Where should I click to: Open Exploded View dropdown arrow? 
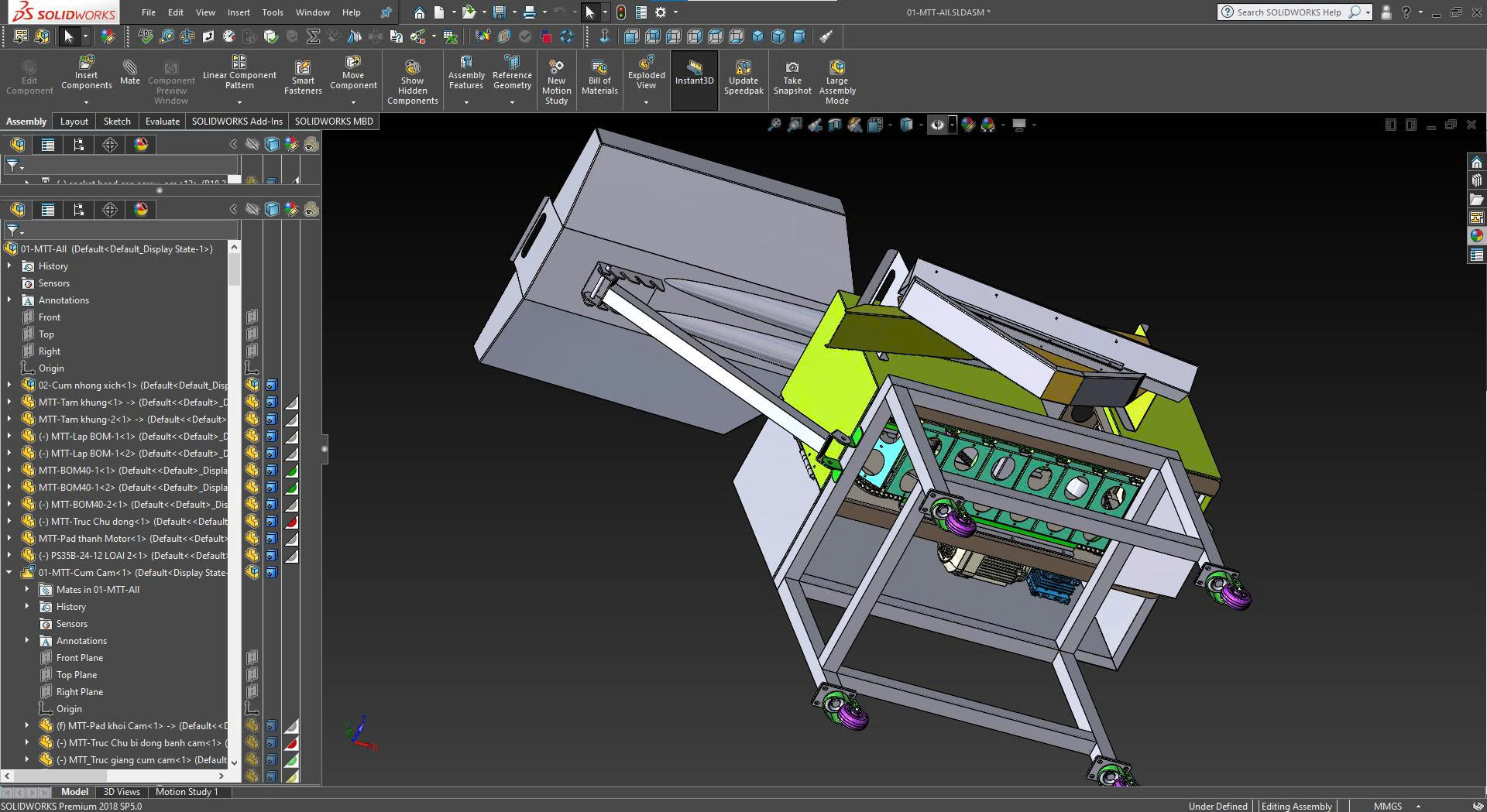[646, 102]
